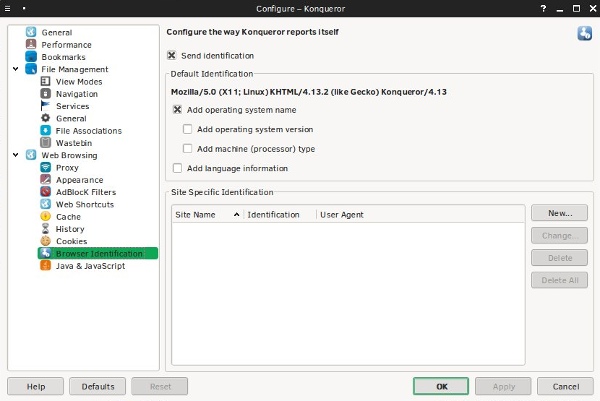Open the Cookies settings icon
This screenshot has height=401, width=600.
click(46, 241)
